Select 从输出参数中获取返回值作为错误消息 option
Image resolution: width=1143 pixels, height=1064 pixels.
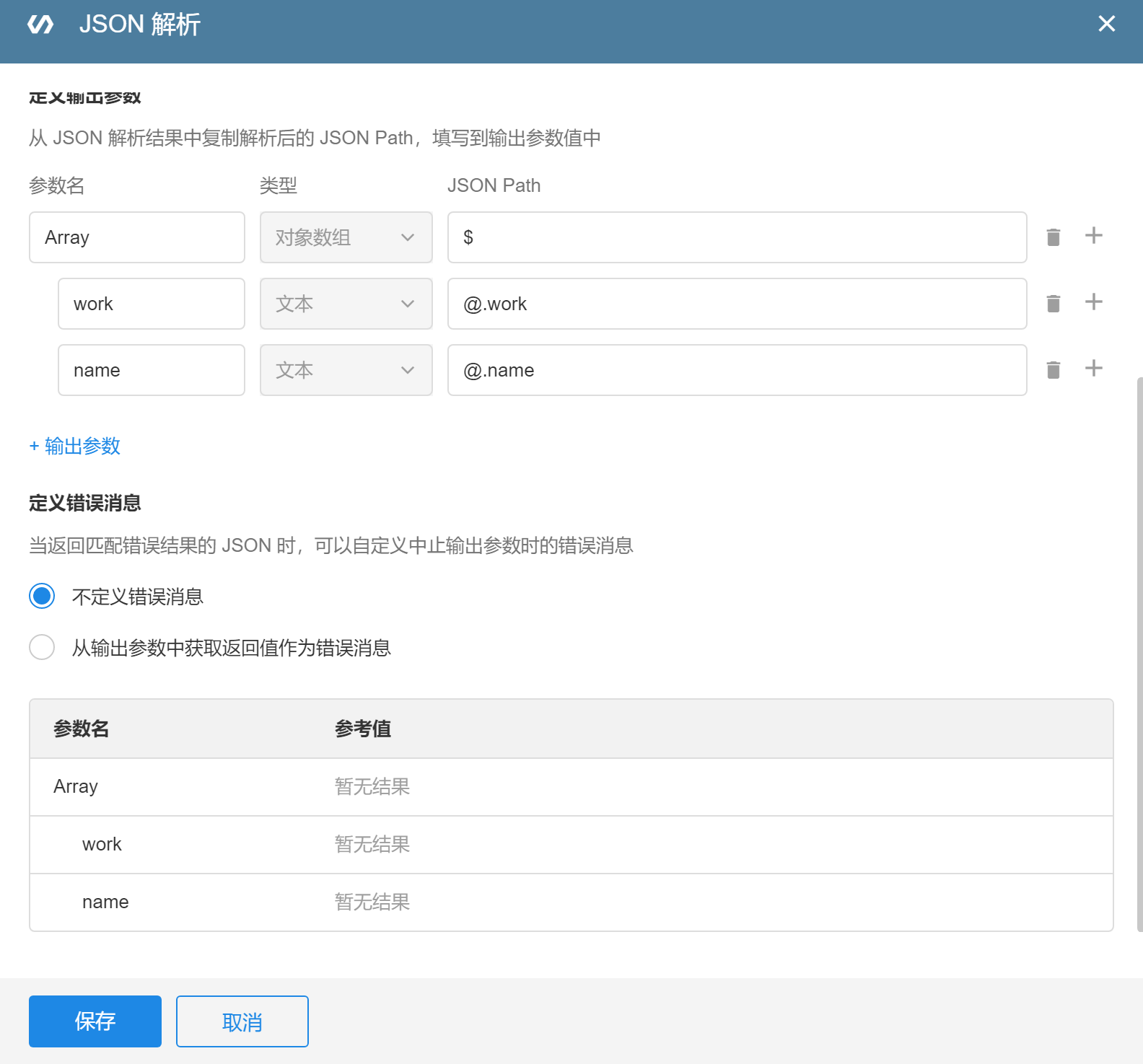pyautogui.click(x=42, y=648)
